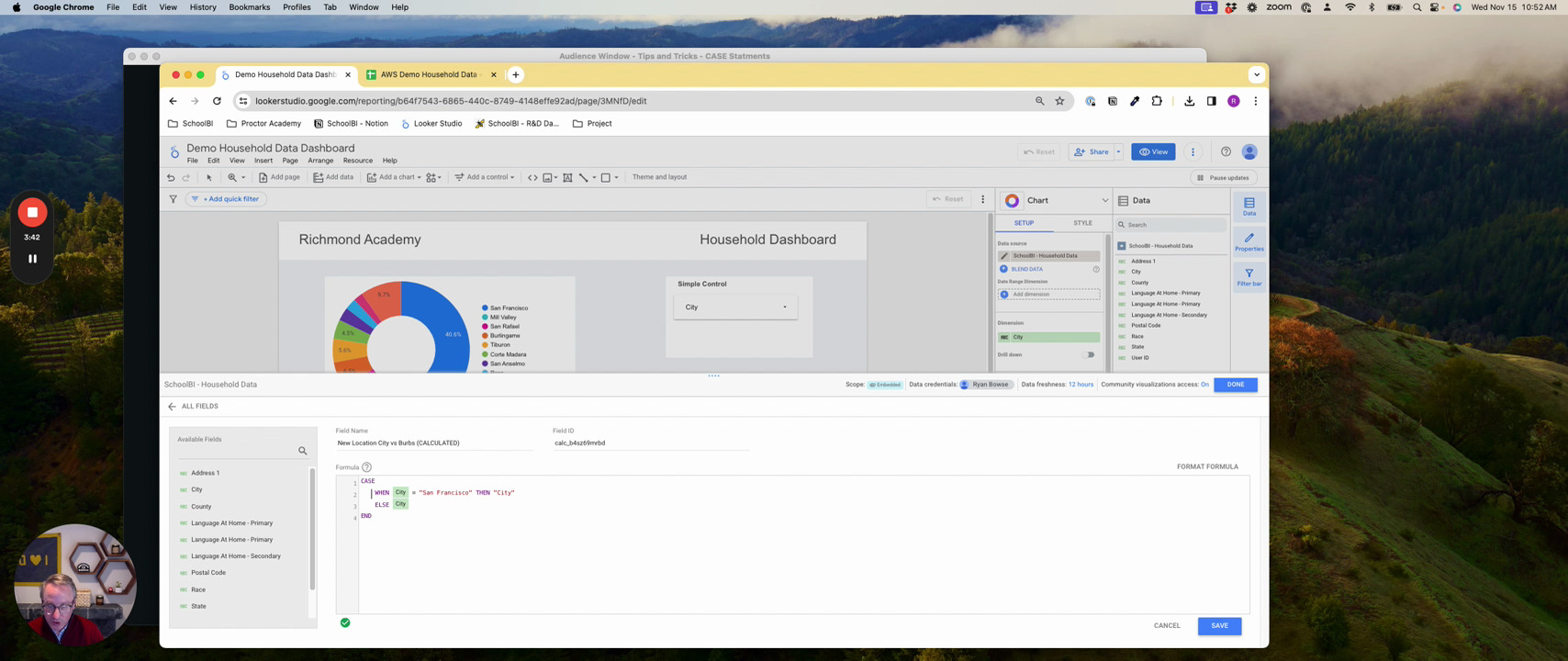Click BLEND DATA link
Image resolution: width=1568 pixels, height=661 pixels.
pos(1026,269)
